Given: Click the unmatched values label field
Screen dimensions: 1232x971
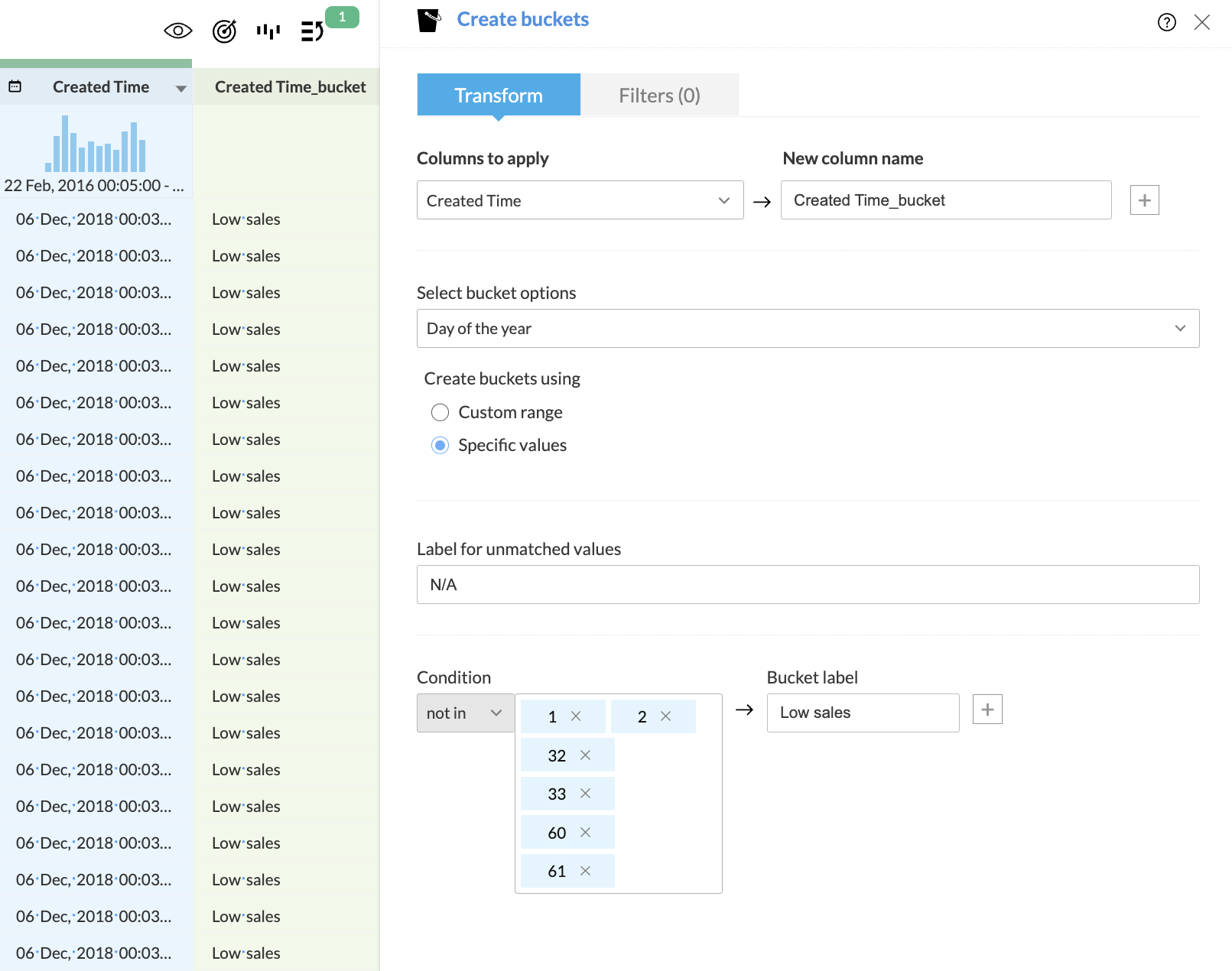Looking at the screenshot, I should [x=807, y=585].
